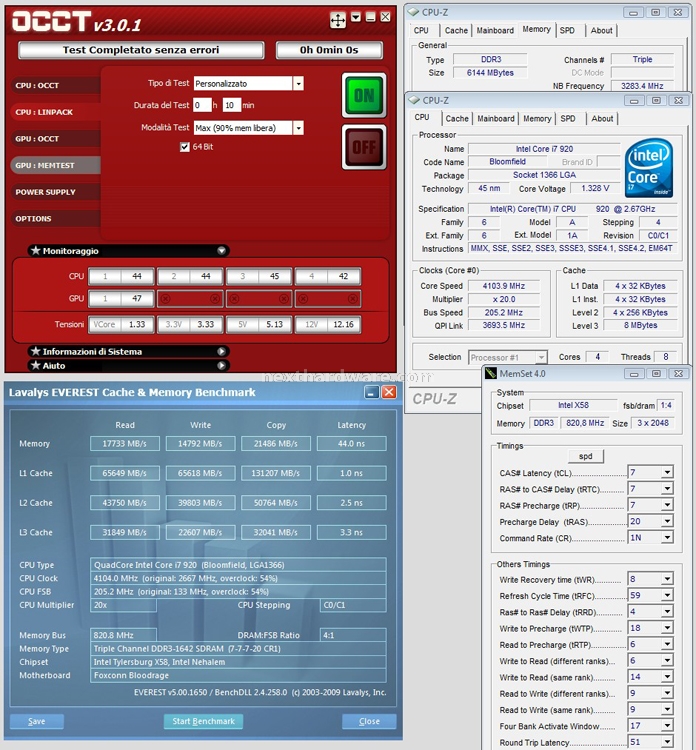696x750 pixels.
Task: Select the GPU : OCCT tab
Action: [x=55, y=139]
